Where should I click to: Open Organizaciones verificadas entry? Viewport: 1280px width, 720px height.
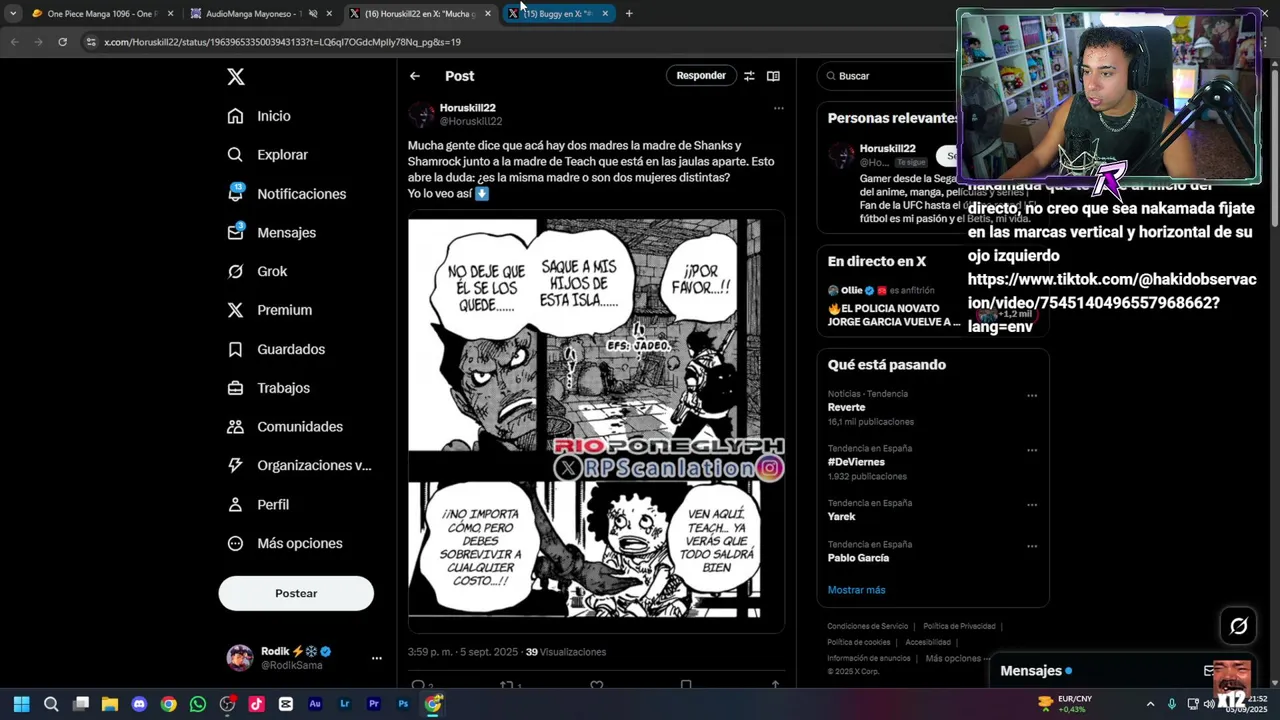click(x=299, y=466)
